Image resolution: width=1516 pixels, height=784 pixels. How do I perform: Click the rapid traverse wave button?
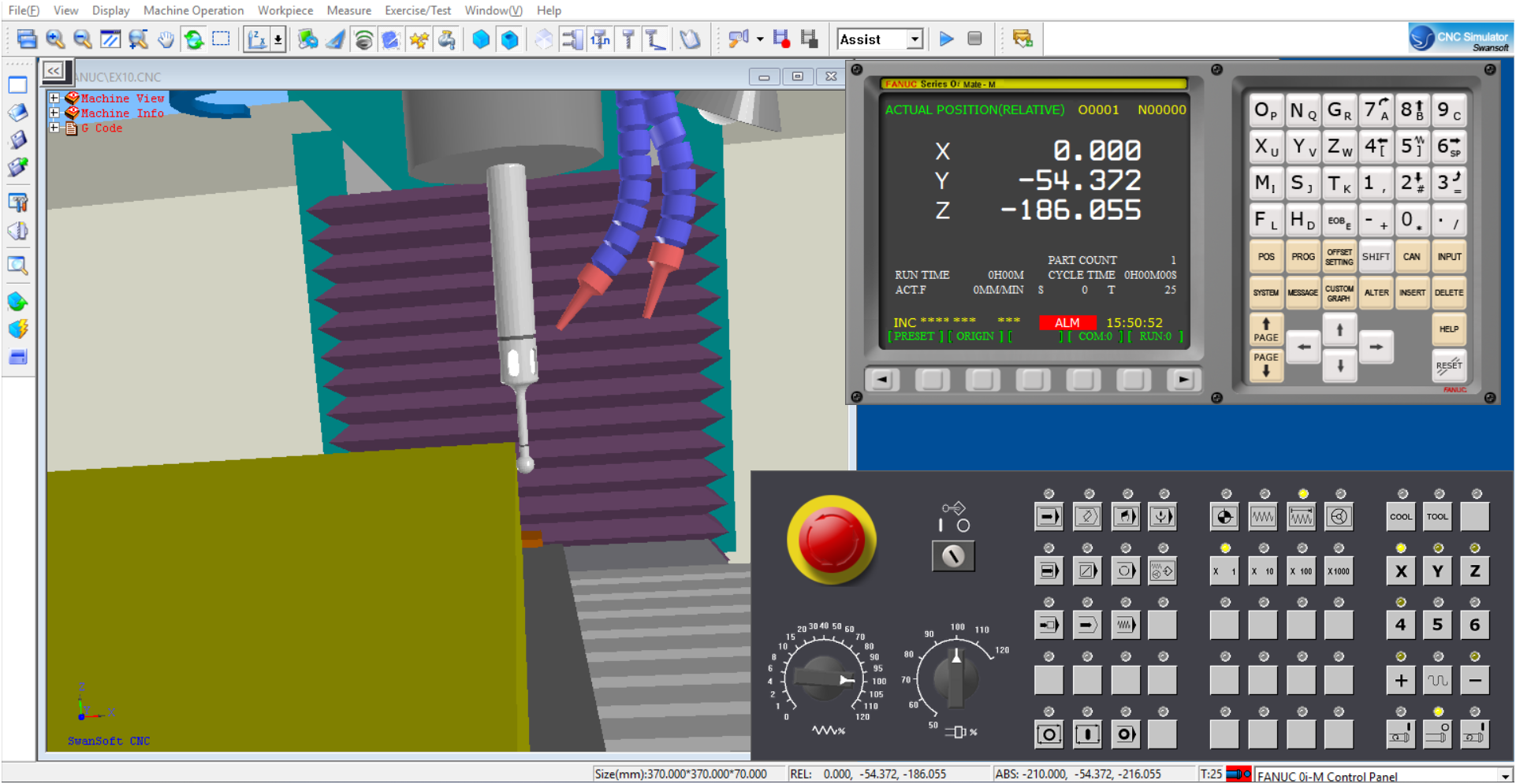(1438, 680)
